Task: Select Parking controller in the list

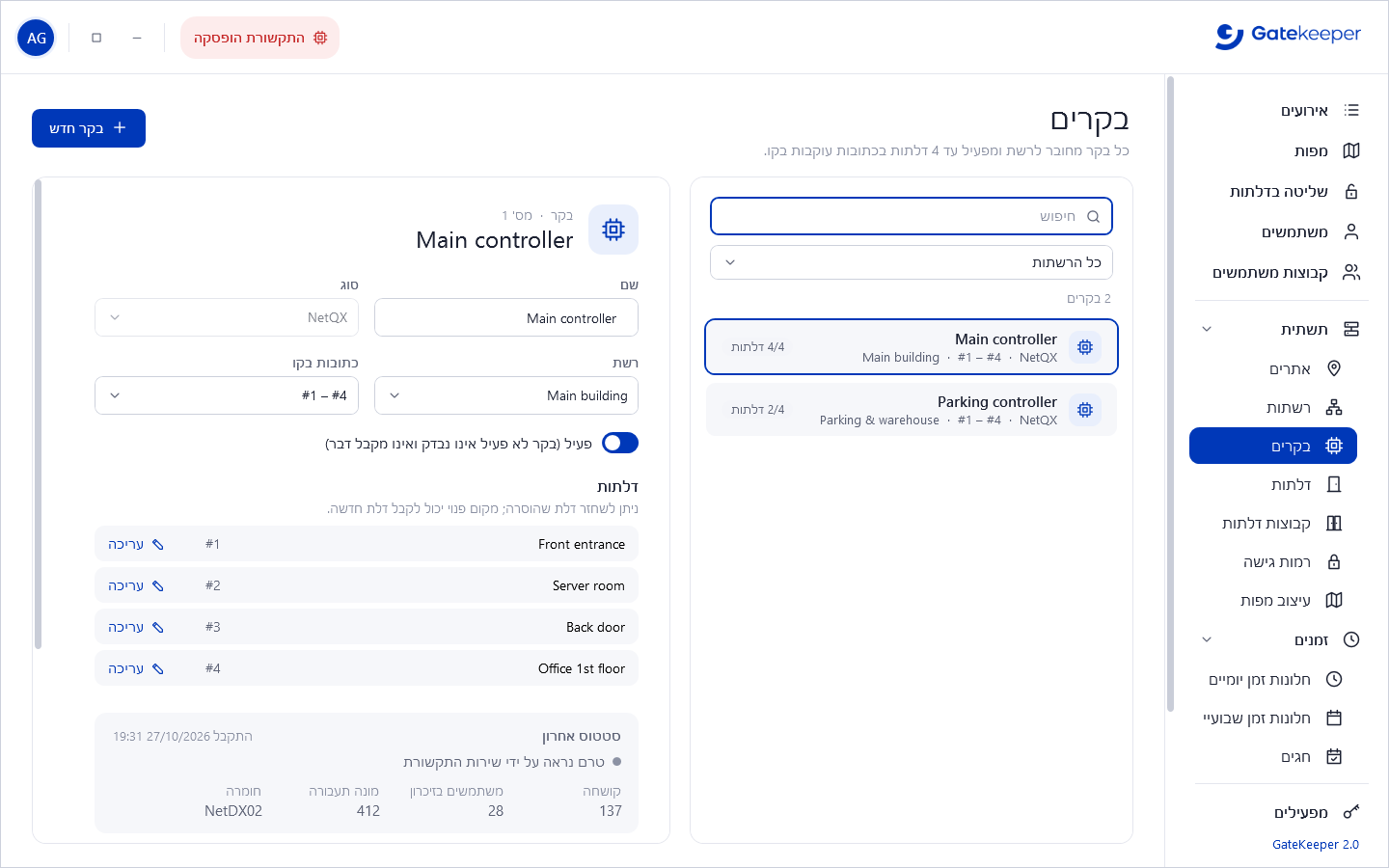Action: point(912,410)
